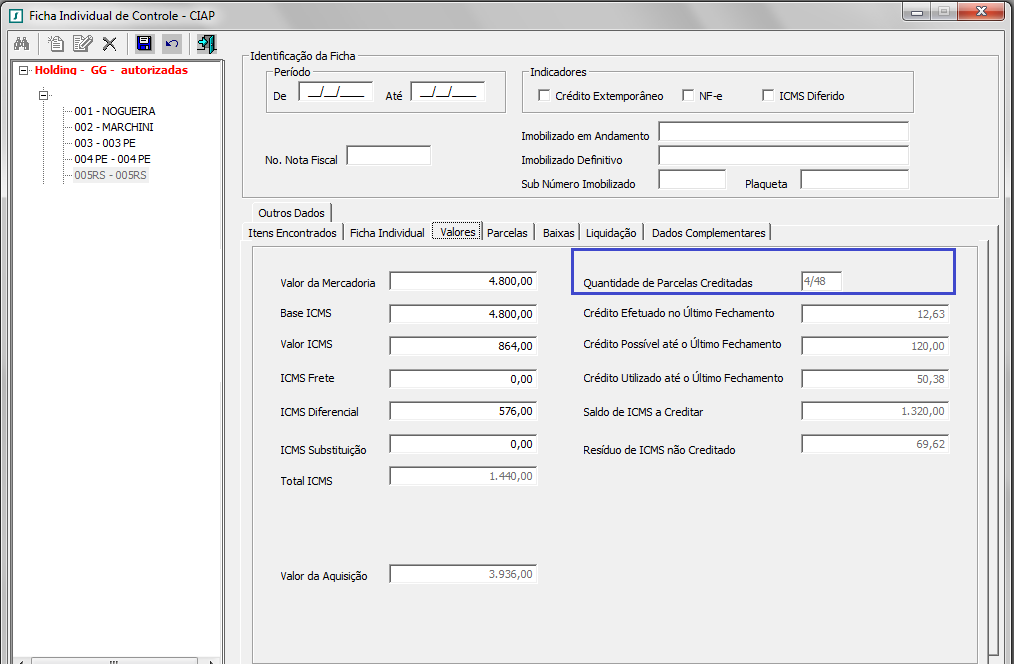Collapse the unnamed child tree node
The height and width of the screenshot is (664, 1014).
(43, 95)
